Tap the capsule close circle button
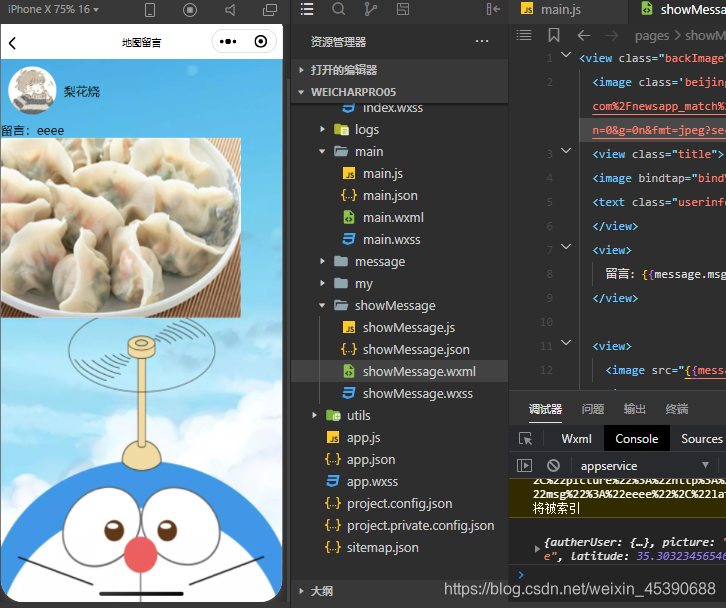726x608 pixels. pyautogui.click(x=261, y=42)
